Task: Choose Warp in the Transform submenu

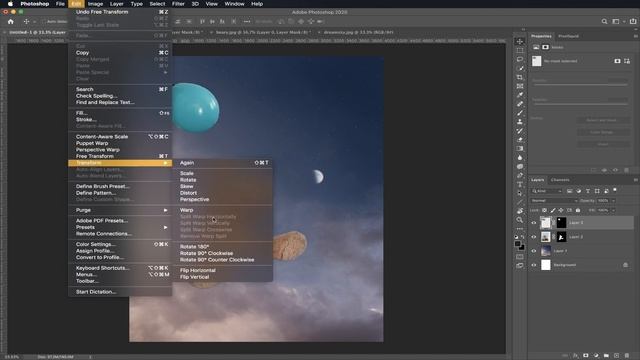Action: (x=187, y=210)
